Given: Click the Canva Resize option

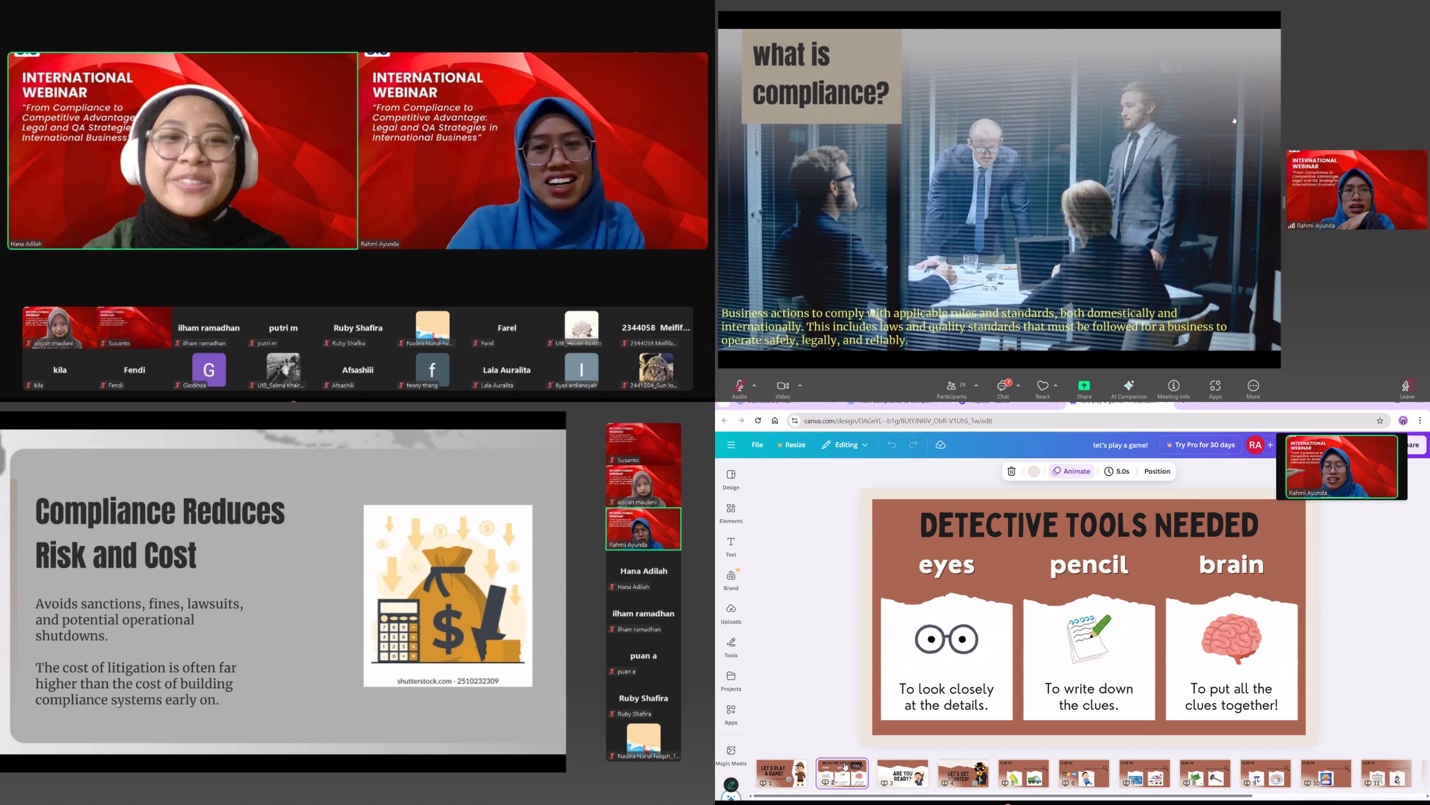Looking at the screenshot, I should (x=791, y=445).
